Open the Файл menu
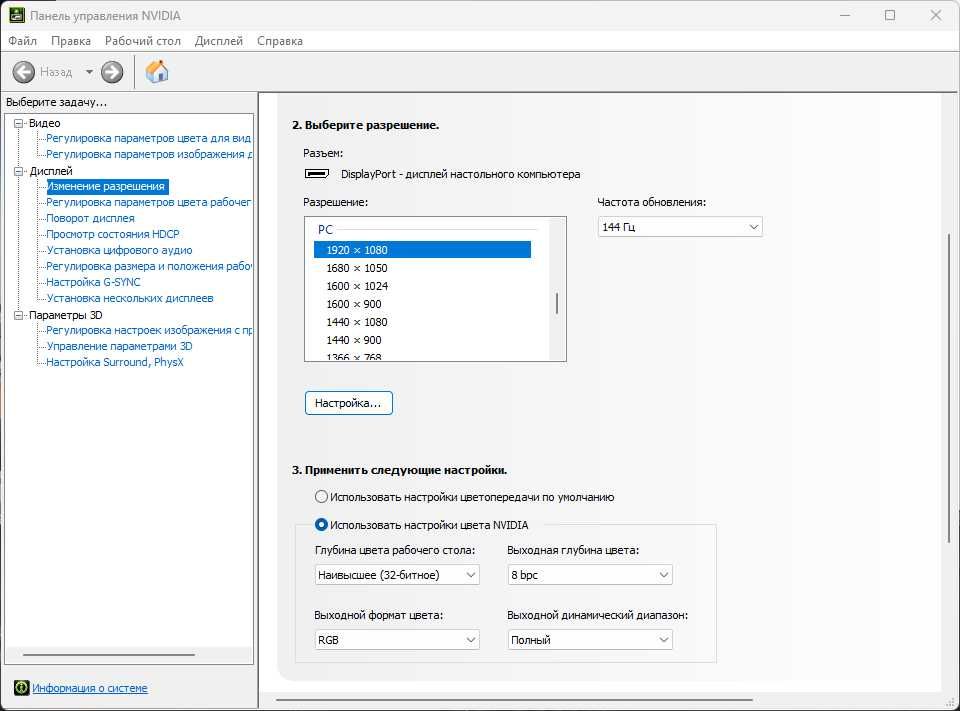The width and height of the screenshot is (960, 711). pos(23,41)
